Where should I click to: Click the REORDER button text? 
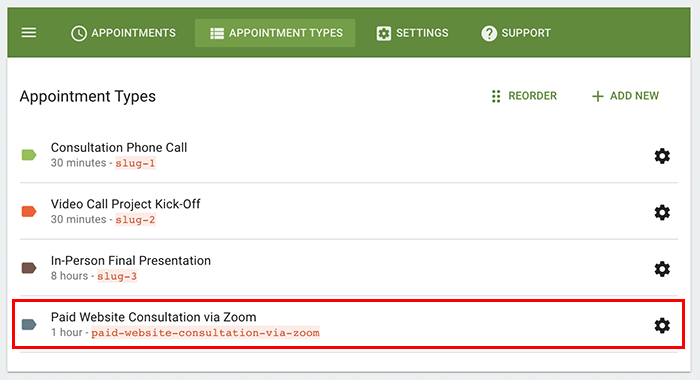click(533, 96)
